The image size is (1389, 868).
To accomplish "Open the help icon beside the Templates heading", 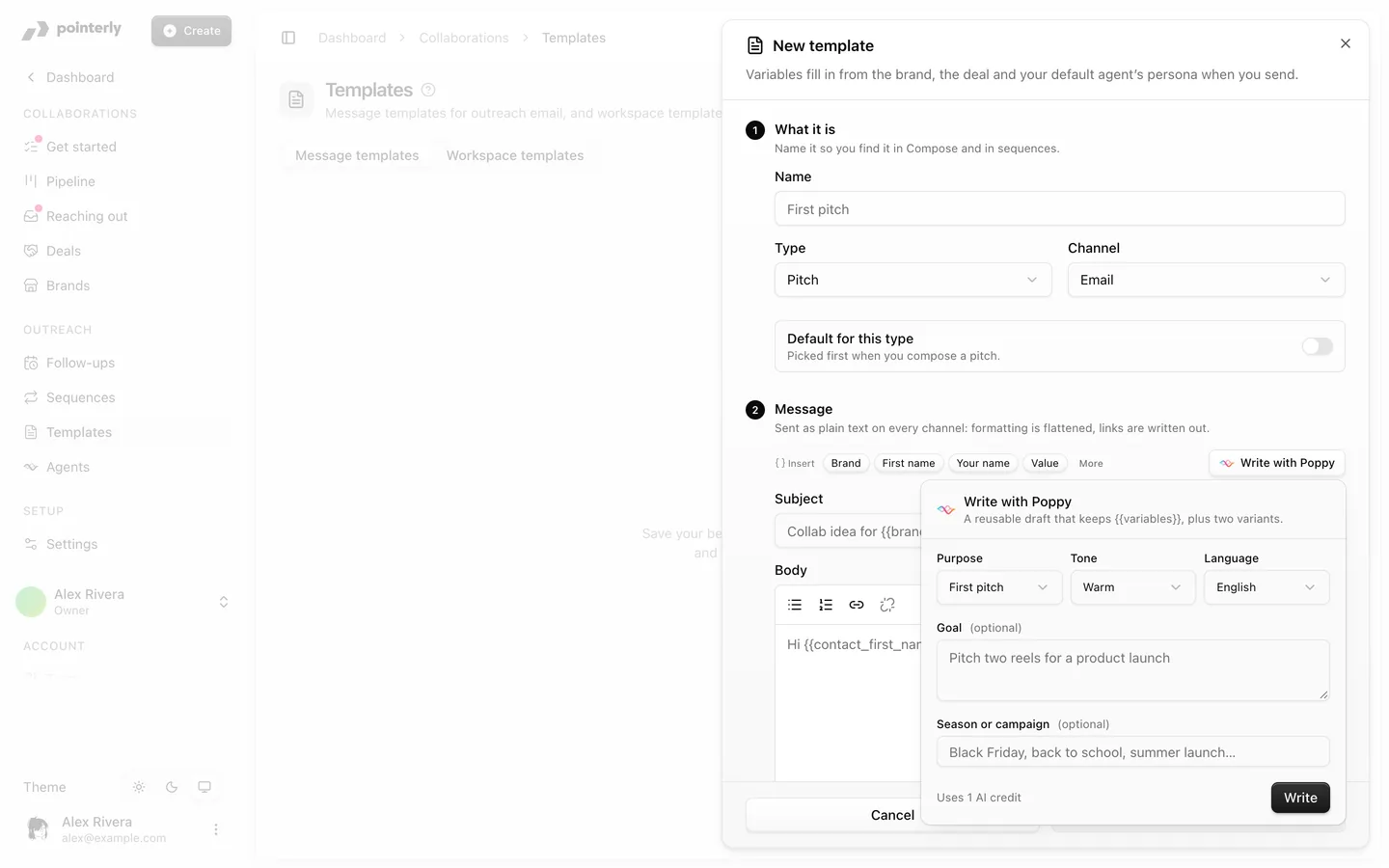I will [428, 90].
